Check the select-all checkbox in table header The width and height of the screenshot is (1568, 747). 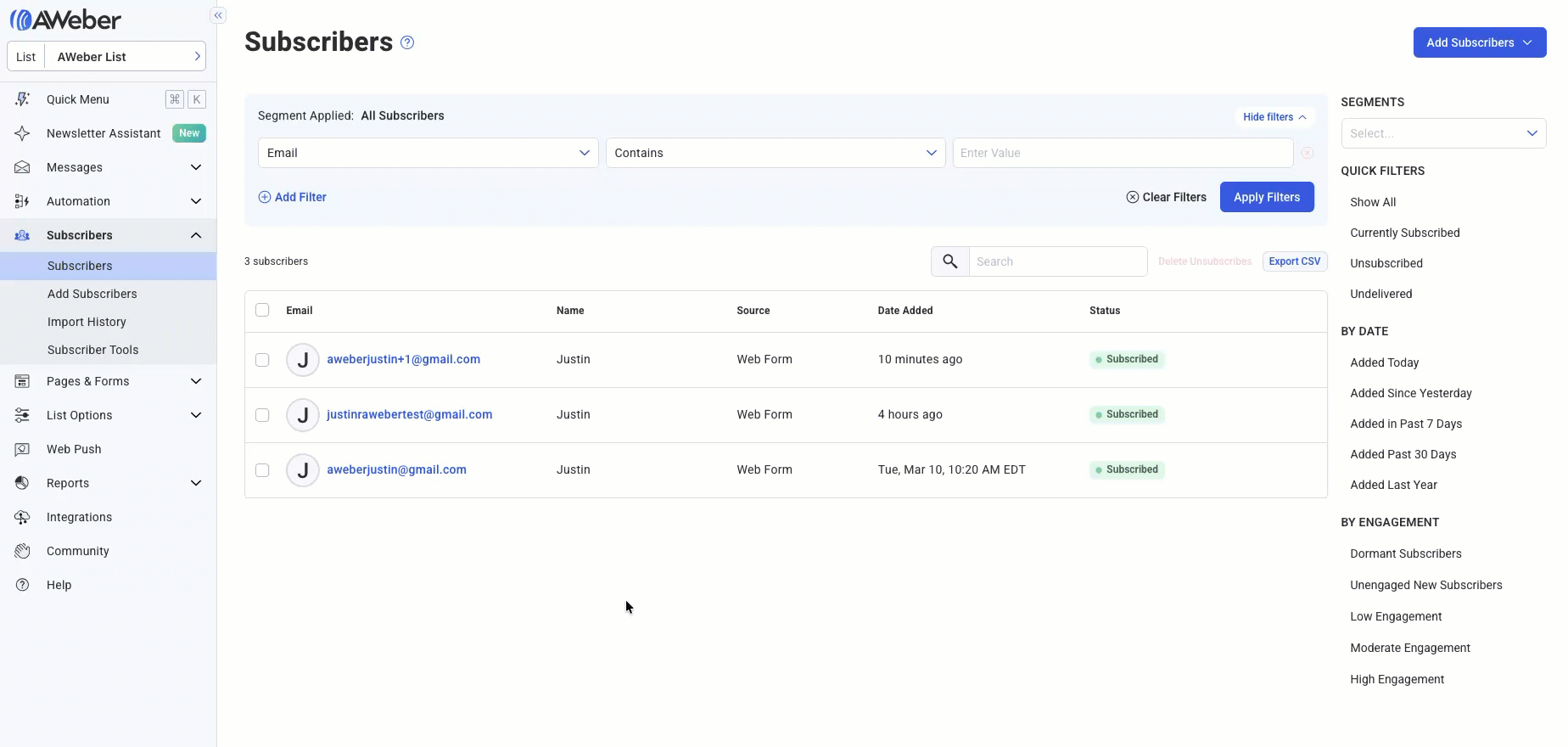click(262, 310)
